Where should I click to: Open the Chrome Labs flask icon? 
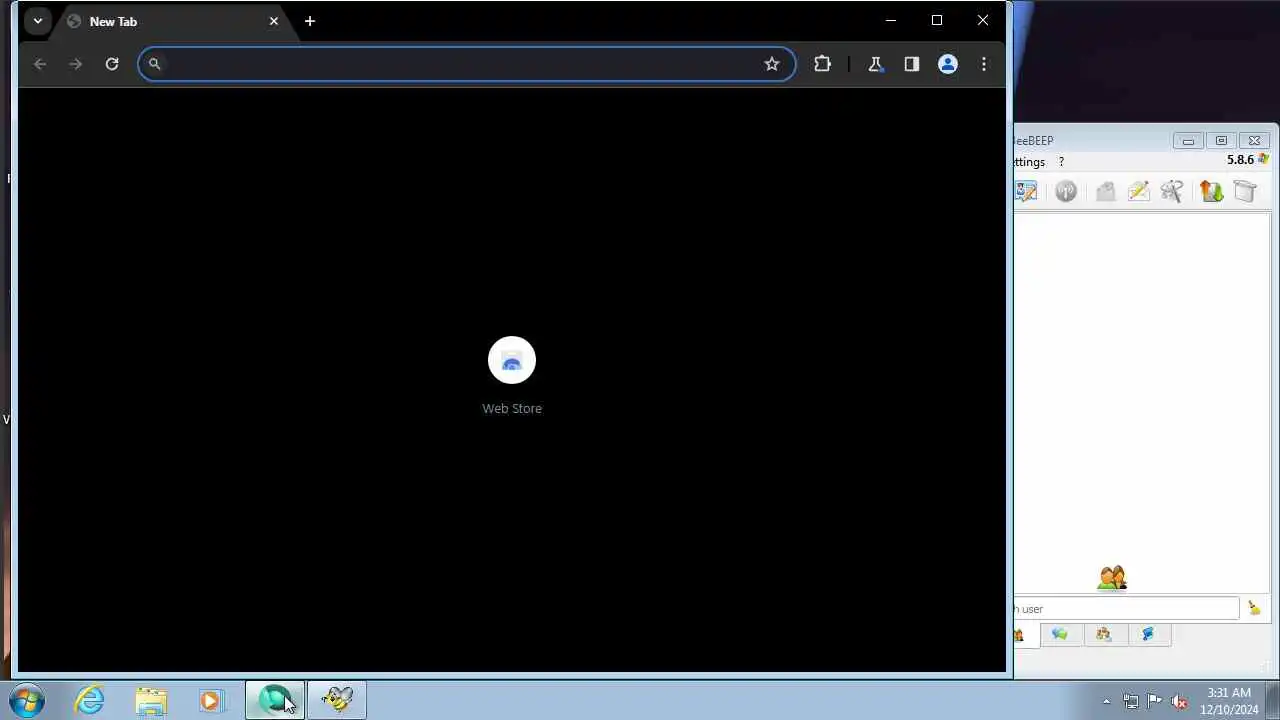coord(876,64)
